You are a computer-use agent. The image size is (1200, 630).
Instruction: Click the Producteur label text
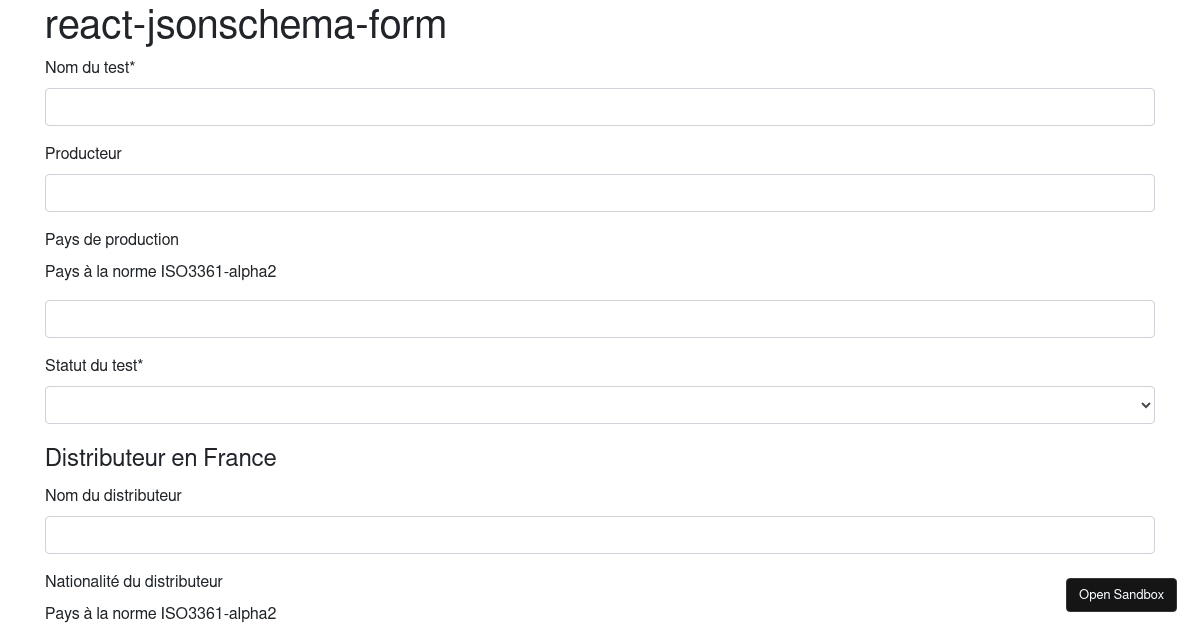[83, 154]
